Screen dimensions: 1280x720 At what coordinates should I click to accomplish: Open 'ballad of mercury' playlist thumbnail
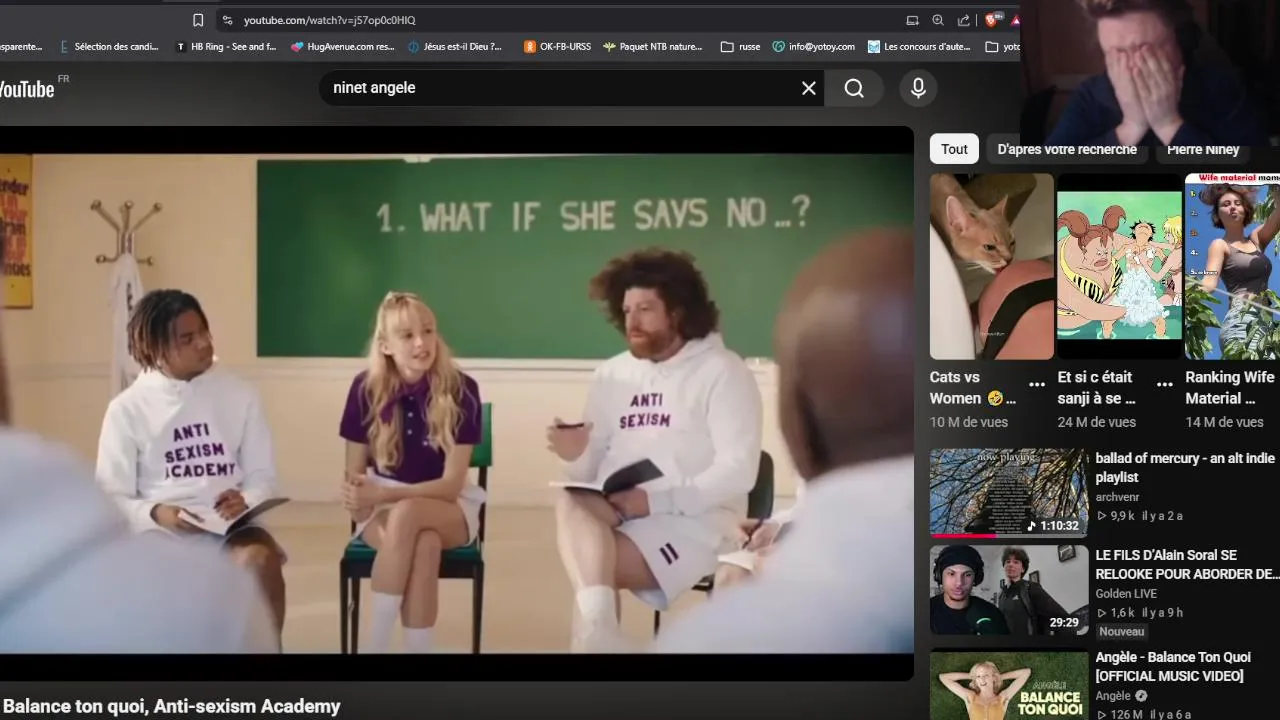click(x=1009, y=493)
